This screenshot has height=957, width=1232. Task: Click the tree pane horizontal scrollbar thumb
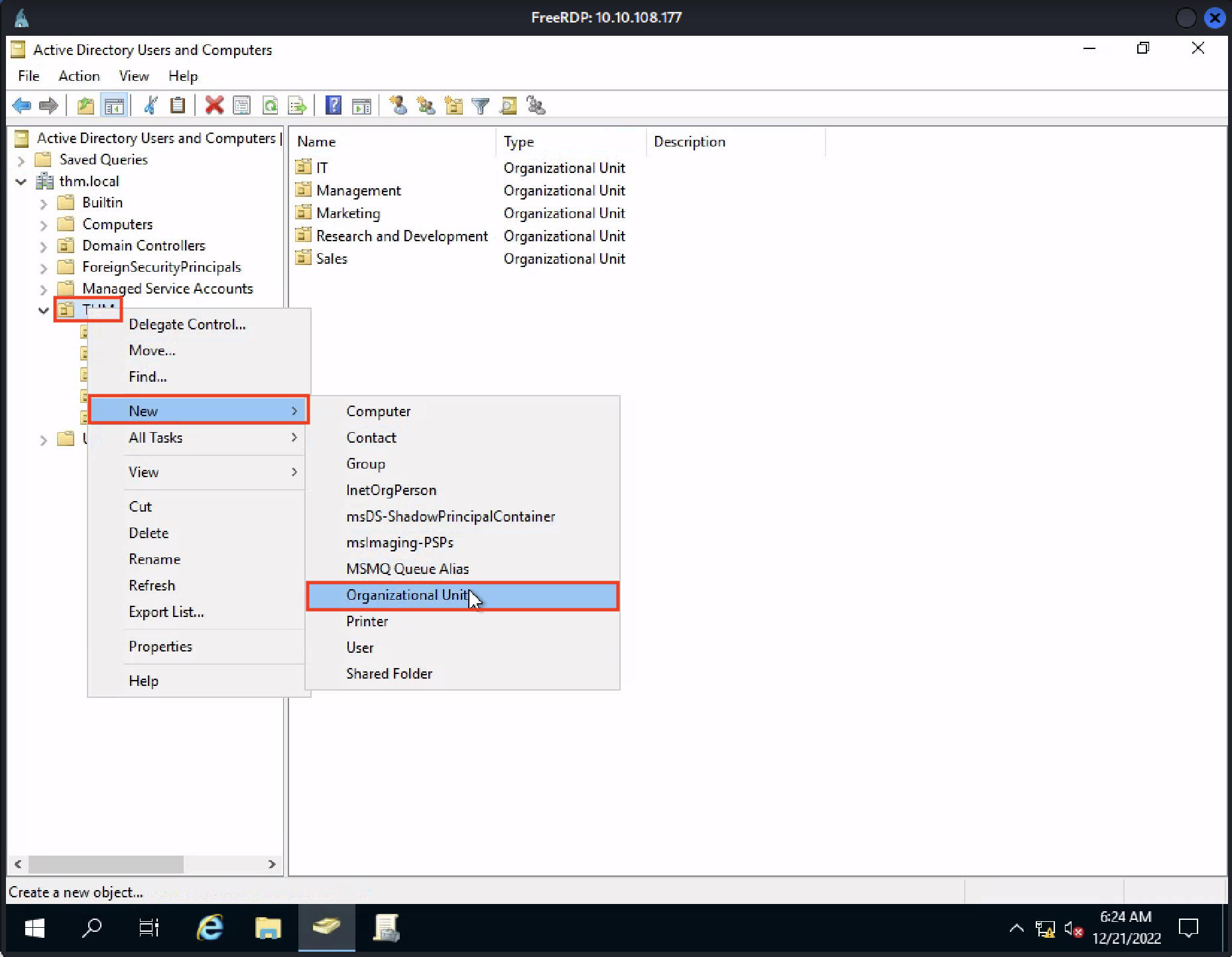[106, 864]
